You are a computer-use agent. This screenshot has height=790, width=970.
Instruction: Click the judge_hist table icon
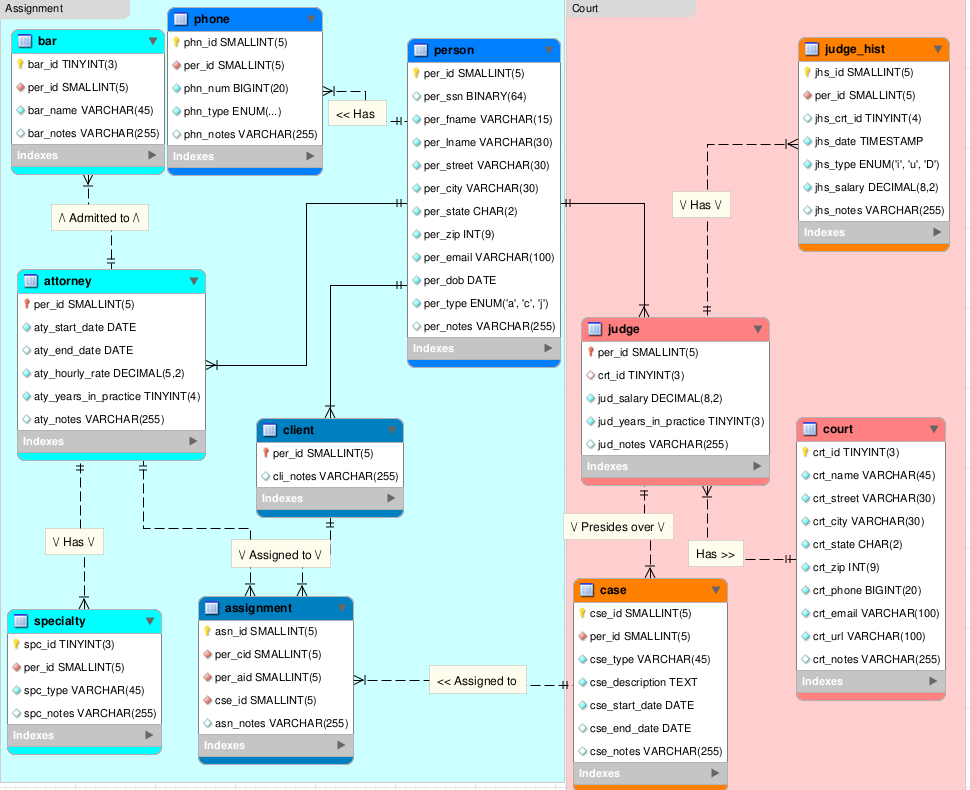pos(812,49)
